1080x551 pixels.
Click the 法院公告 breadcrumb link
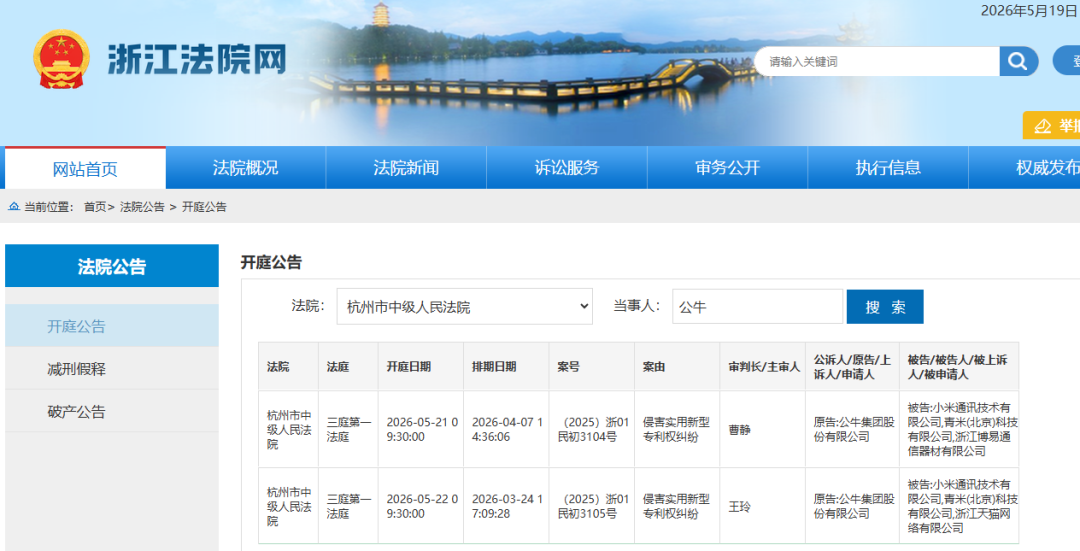(143, 207)
